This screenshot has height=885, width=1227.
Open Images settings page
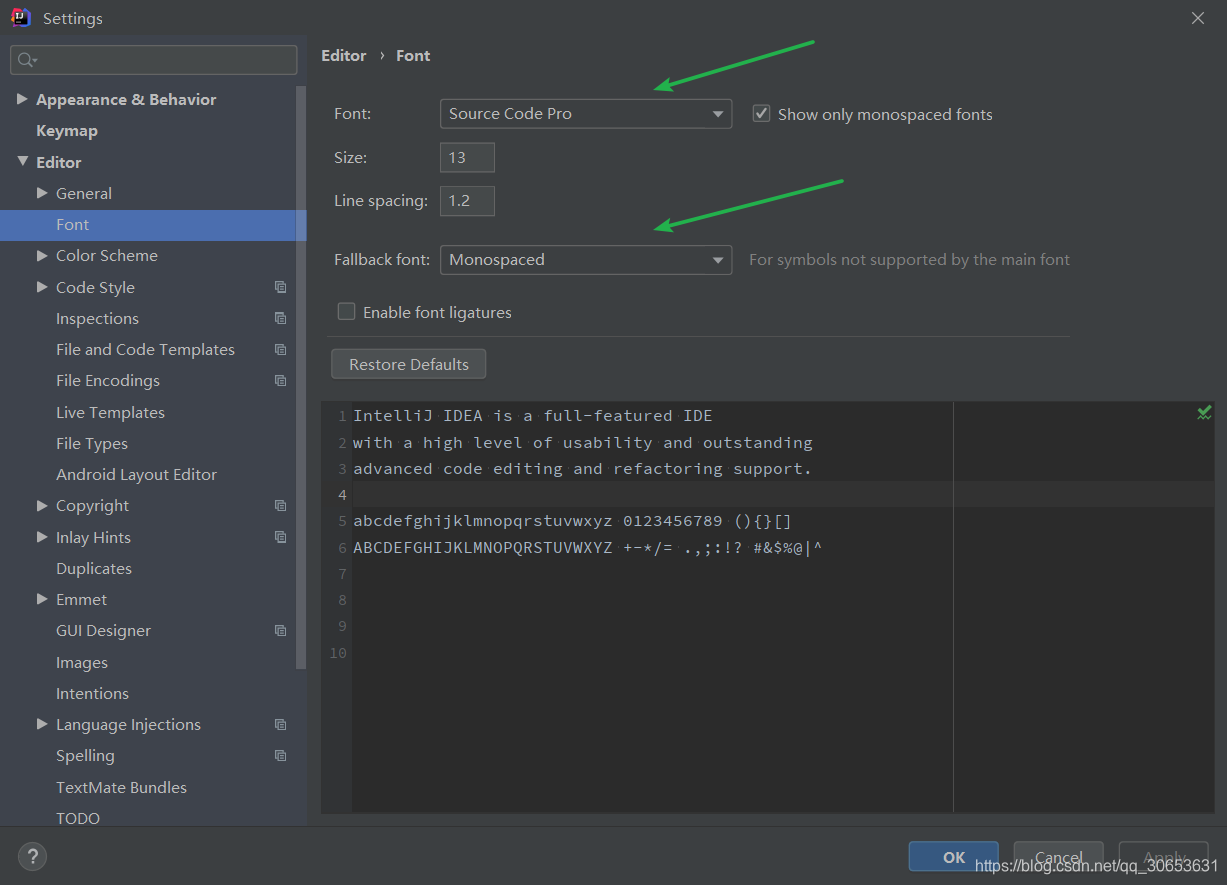(82, 662)
